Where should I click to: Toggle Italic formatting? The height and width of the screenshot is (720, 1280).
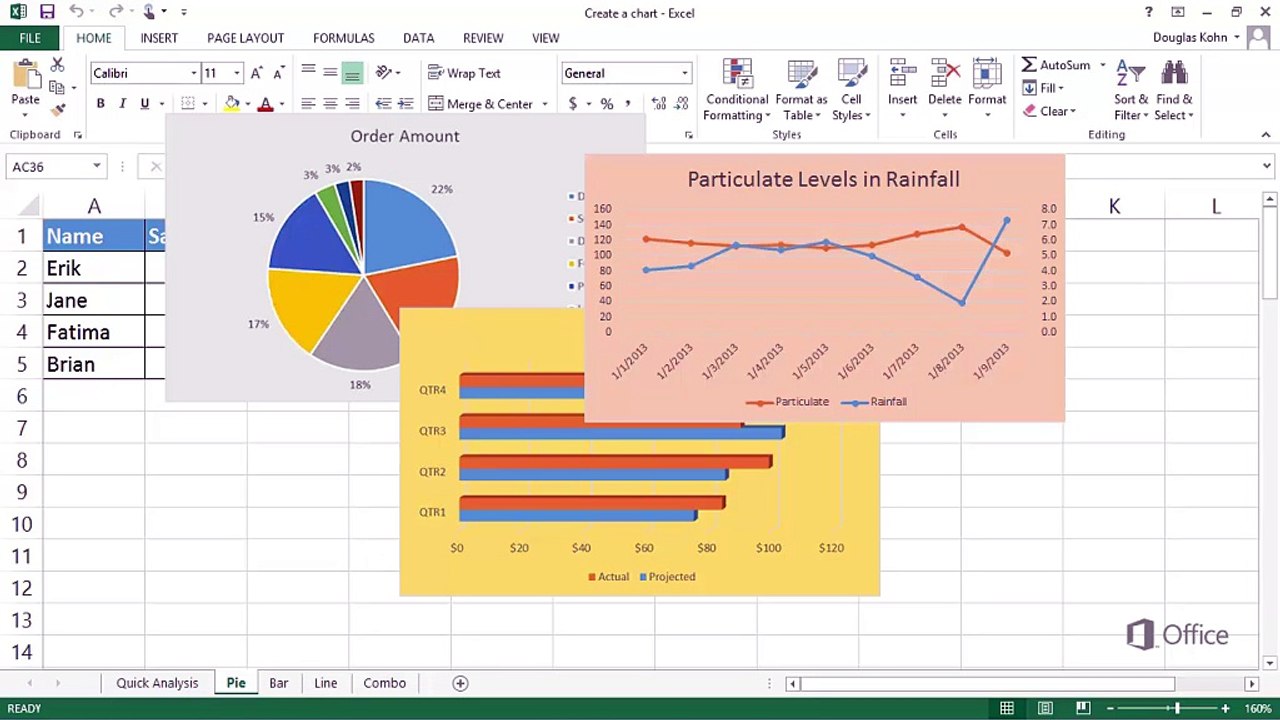click(122, 103)
